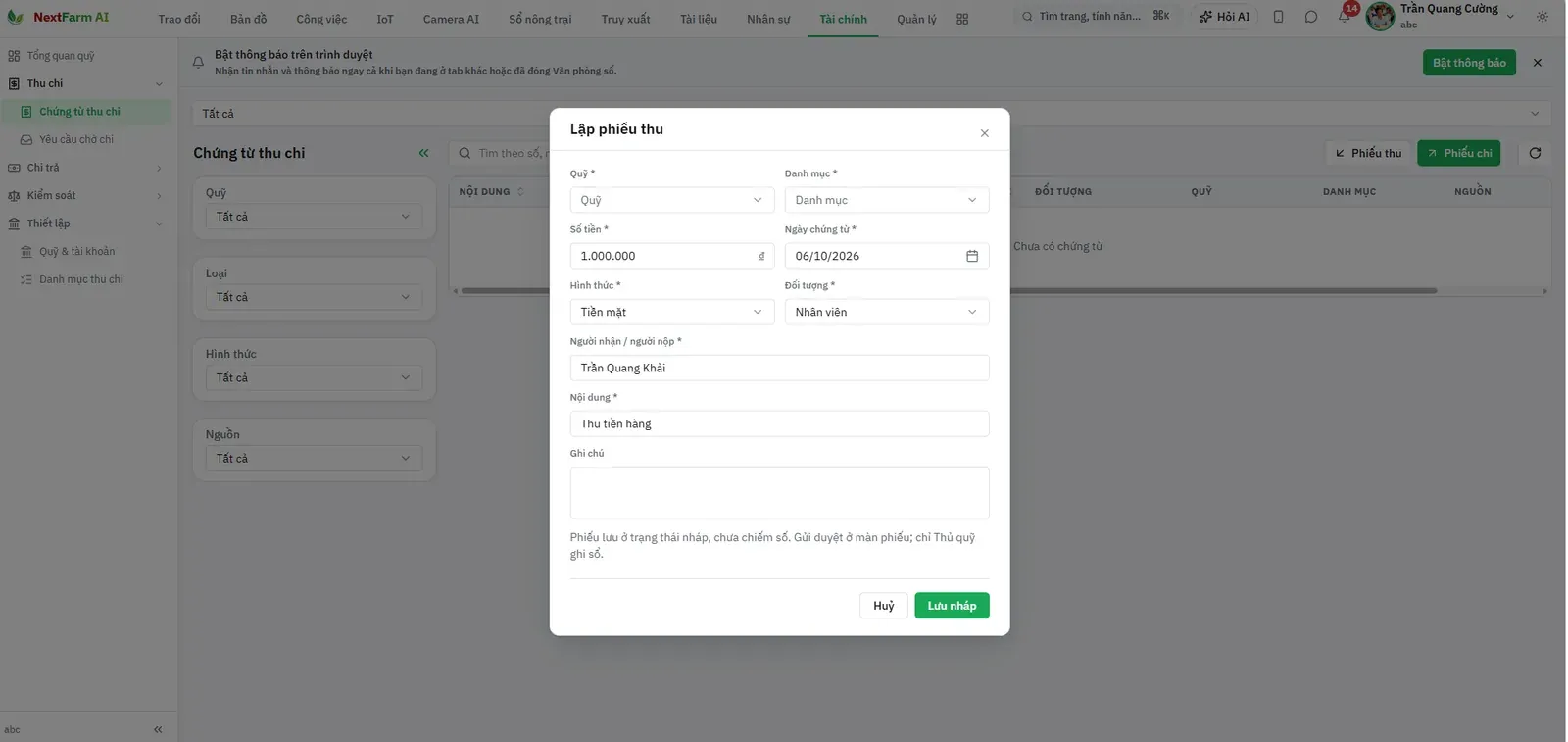Open the Loại filter dropdown
The width and height of the screenshot is (1568, 742).
(314, 297)
